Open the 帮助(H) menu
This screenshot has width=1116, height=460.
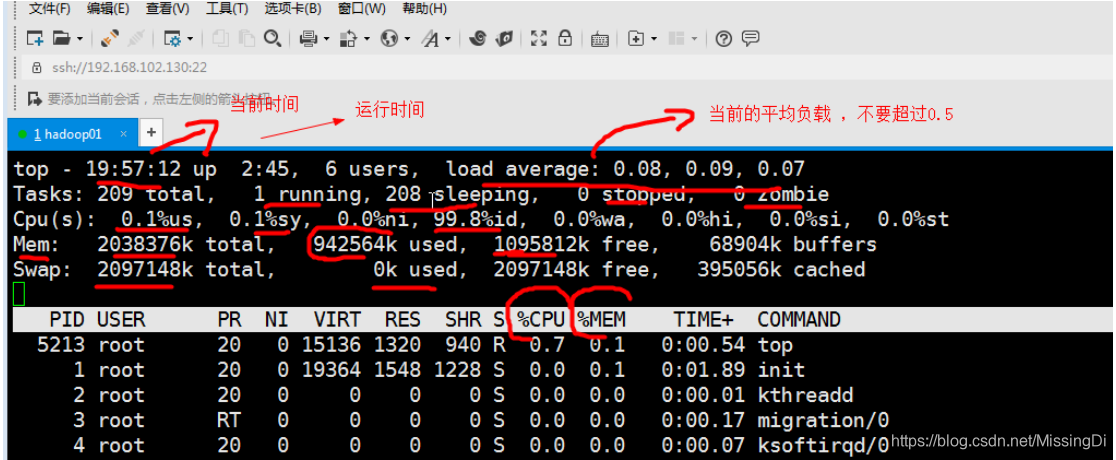[425, 9]
